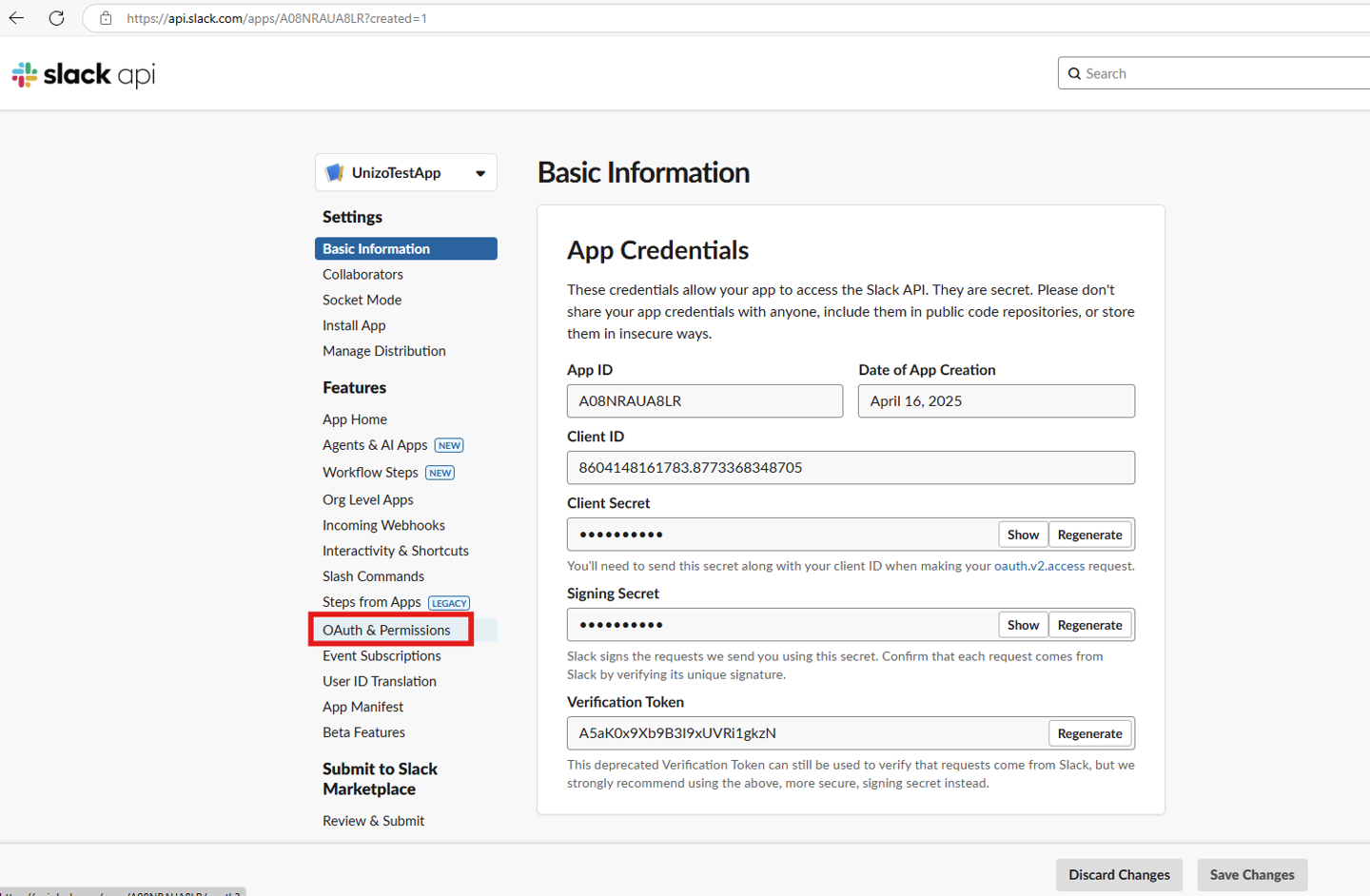Click the browser back arrow
Screen dimensions: 1370x896
pos(16,18)
